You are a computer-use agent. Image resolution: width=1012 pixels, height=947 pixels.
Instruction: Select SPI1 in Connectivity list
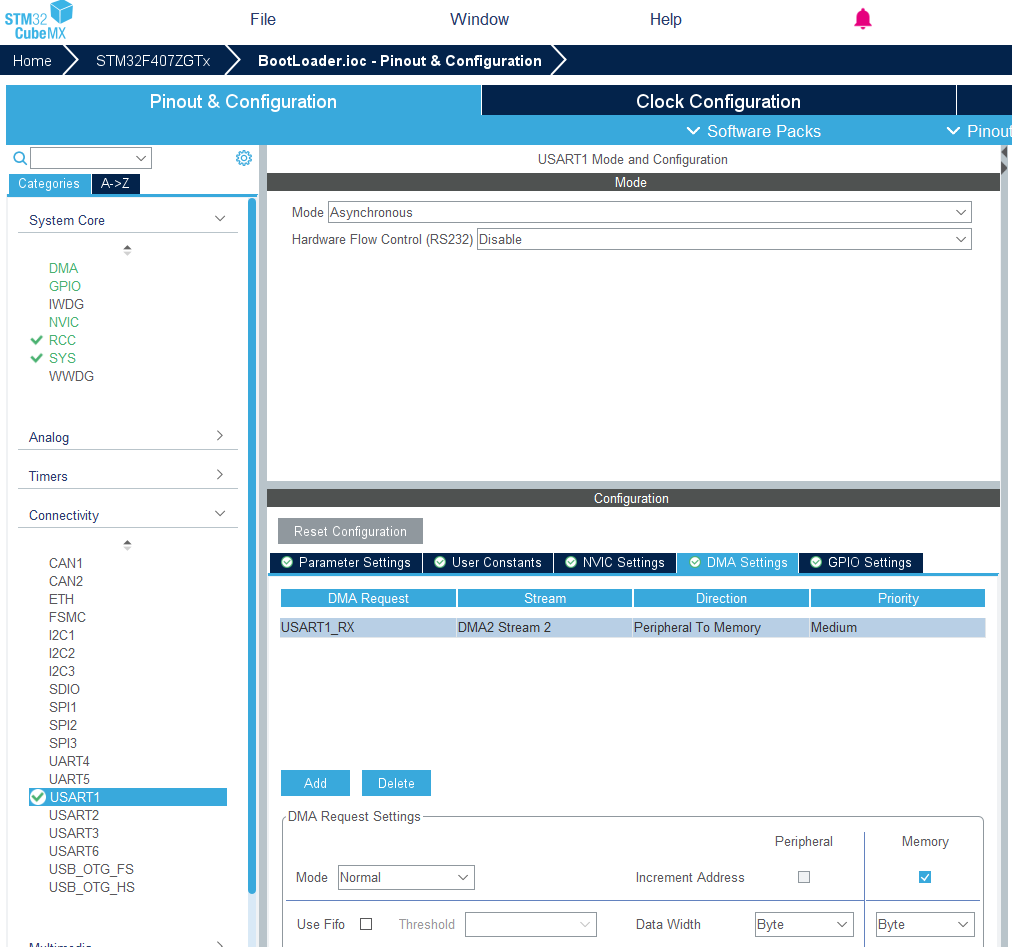tap(63, 708)
